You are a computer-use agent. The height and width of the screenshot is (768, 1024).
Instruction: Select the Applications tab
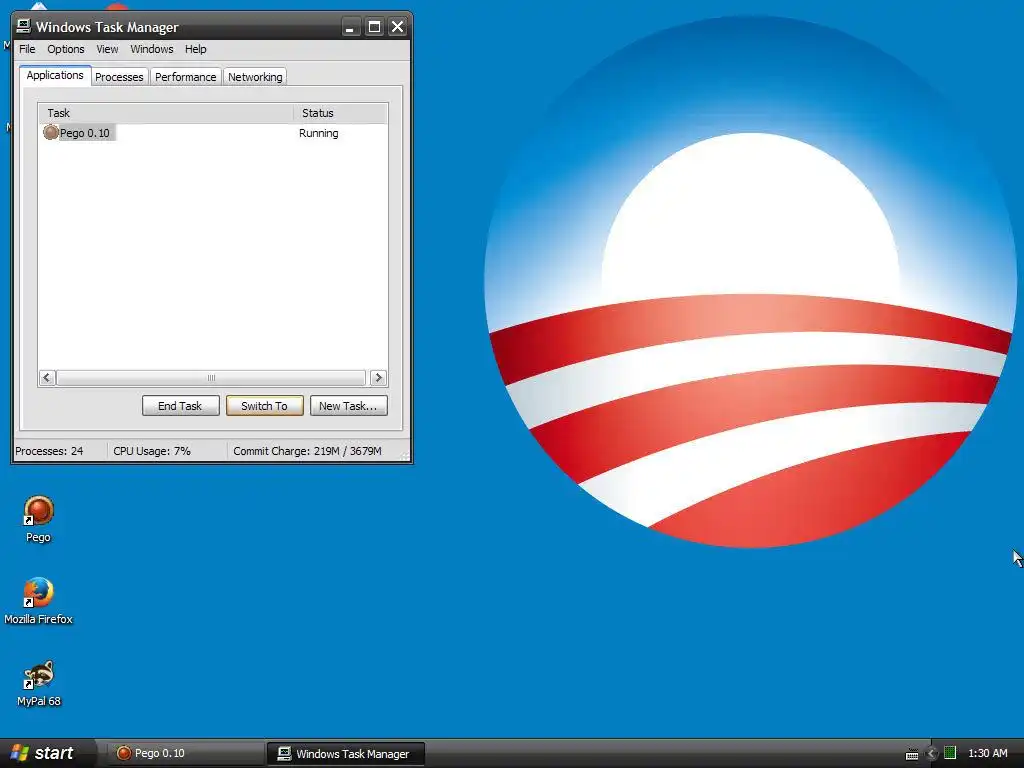click(x=55, y=75)
